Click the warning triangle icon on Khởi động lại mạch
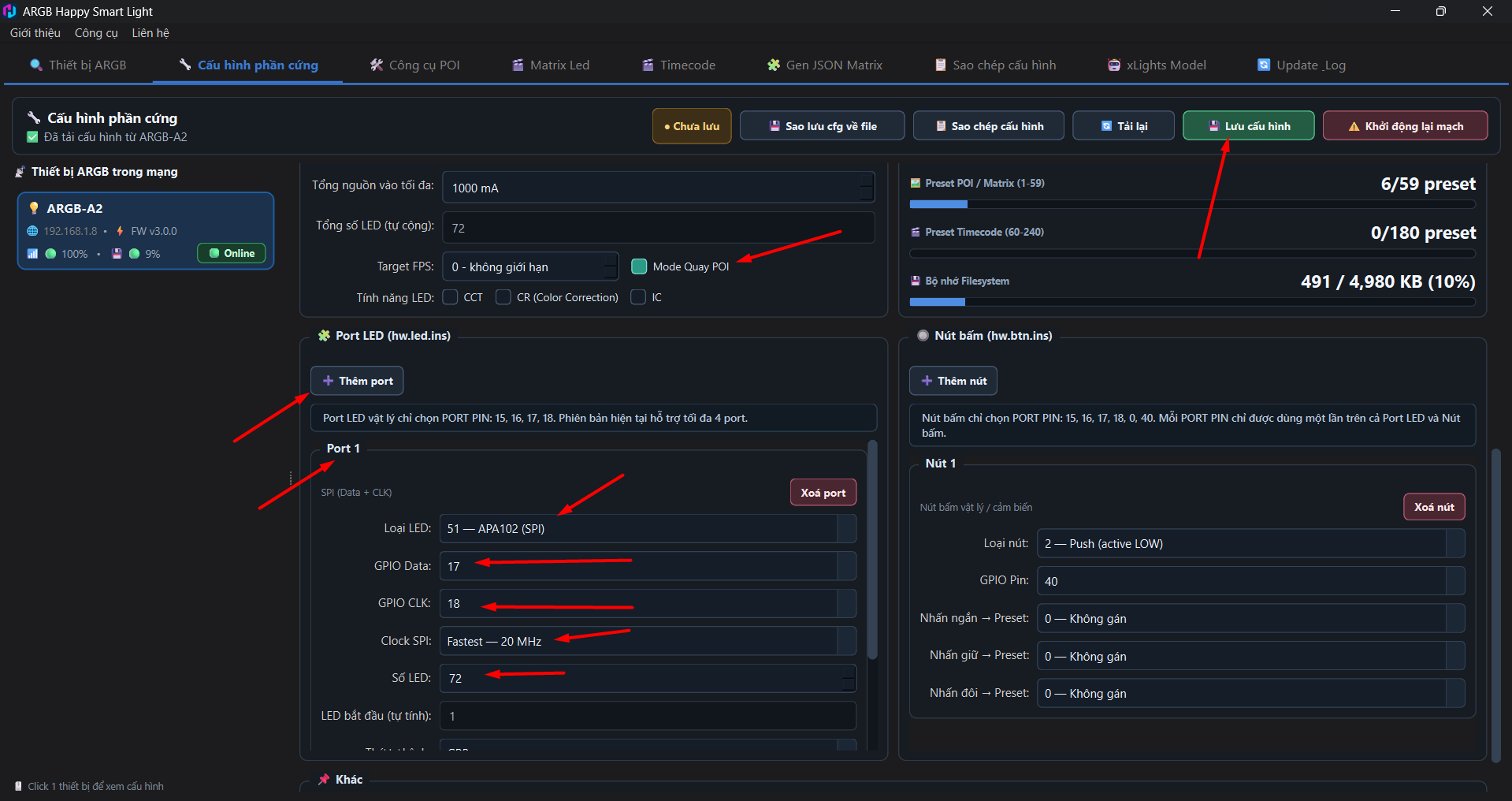This screenshot has height=801, width=1512. 1354,126
